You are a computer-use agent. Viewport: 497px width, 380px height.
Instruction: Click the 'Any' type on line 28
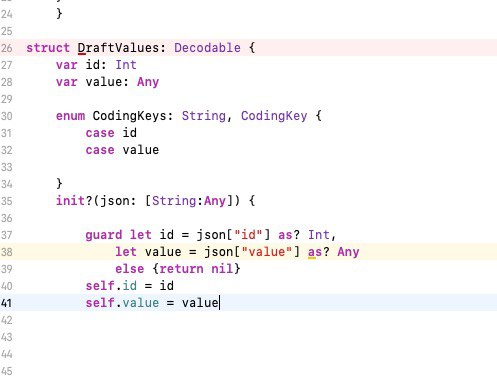[x=148, y=82]
